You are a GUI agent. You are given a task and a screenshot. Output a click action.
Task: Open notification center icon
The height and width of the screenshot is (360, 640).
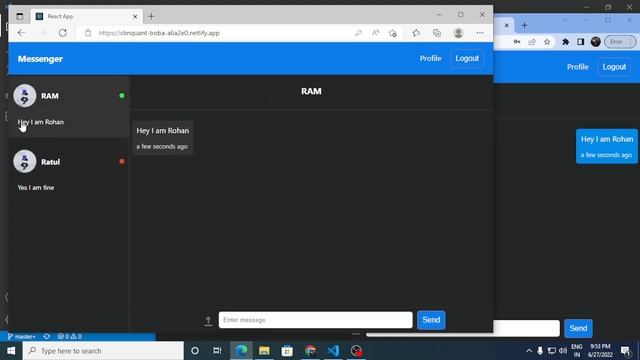pos(626,351)
